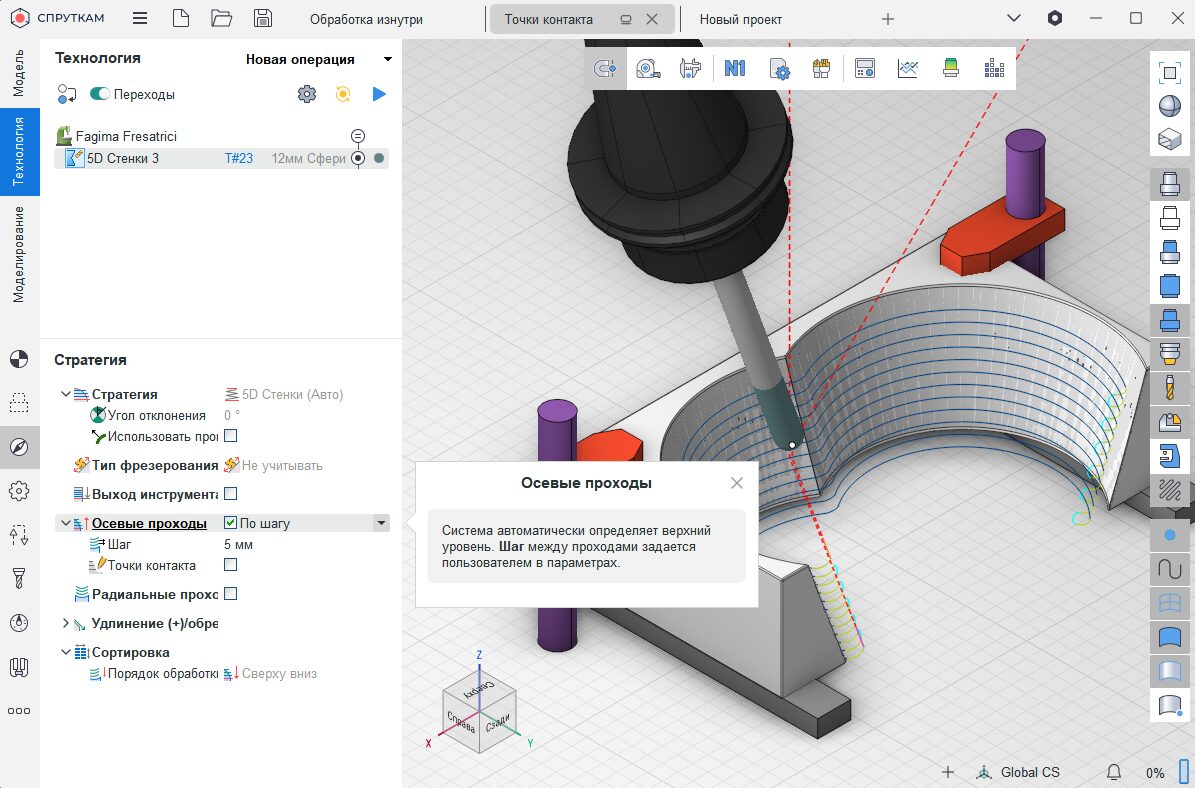Click the Шаг value field 5 мм
Viewport: 1195px width, 788px height.
tap(238, 544)
